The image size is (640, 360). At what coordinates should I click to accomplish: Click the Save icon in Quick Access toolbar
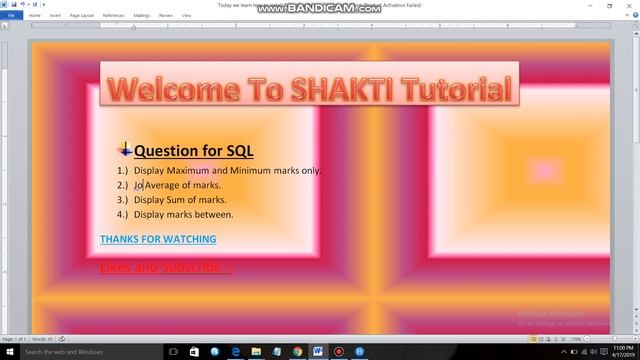(x=14, y=4)
